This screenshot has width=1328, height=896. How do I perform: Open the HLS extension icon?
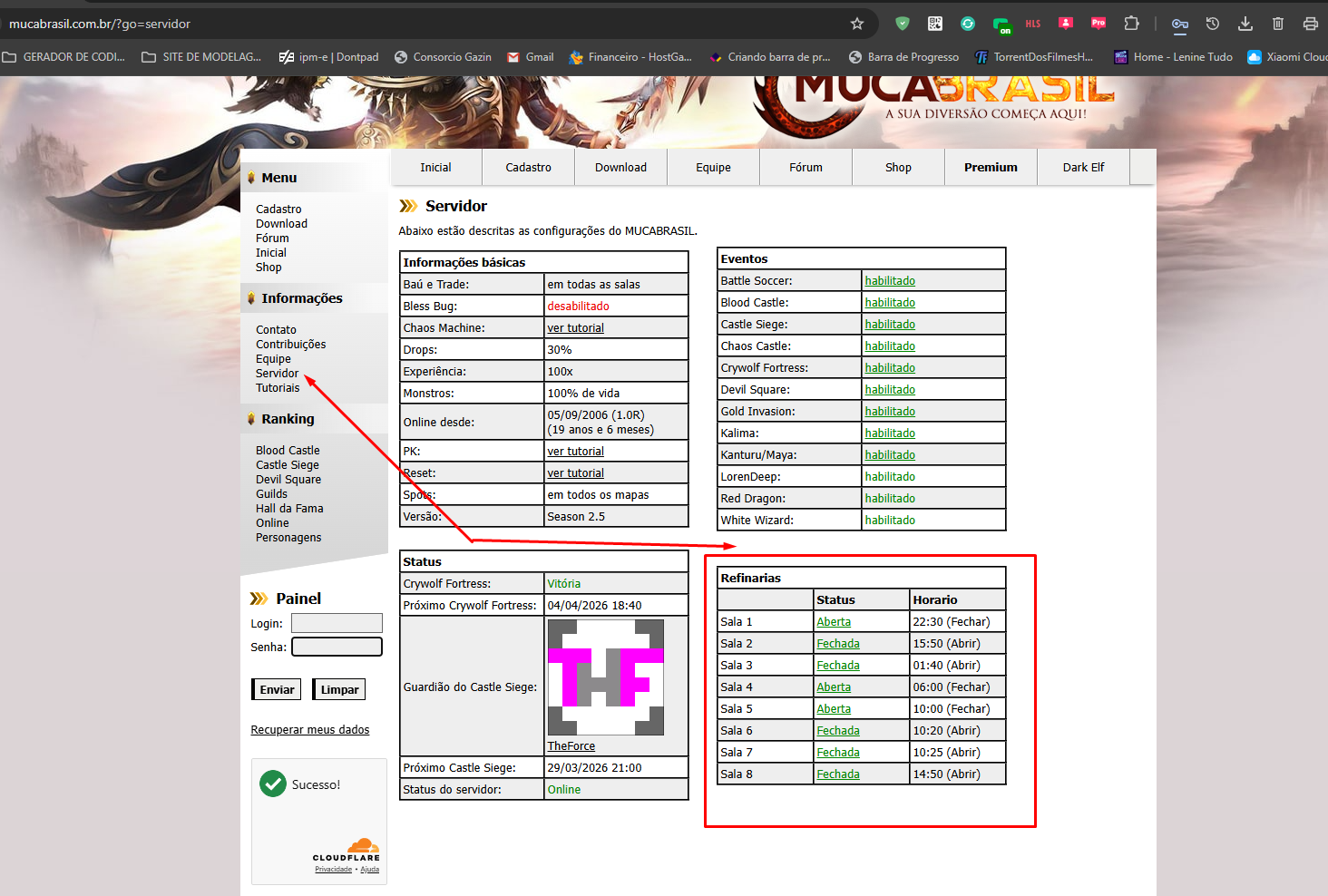(1033, 24)
